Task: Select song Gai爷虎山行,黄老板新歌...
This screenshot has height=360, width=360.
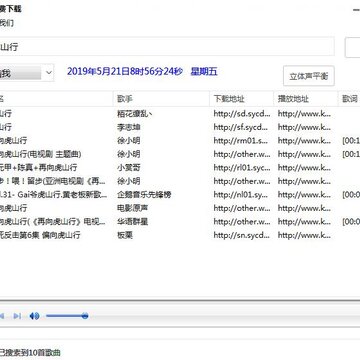Action: click(x=54, y=194)
